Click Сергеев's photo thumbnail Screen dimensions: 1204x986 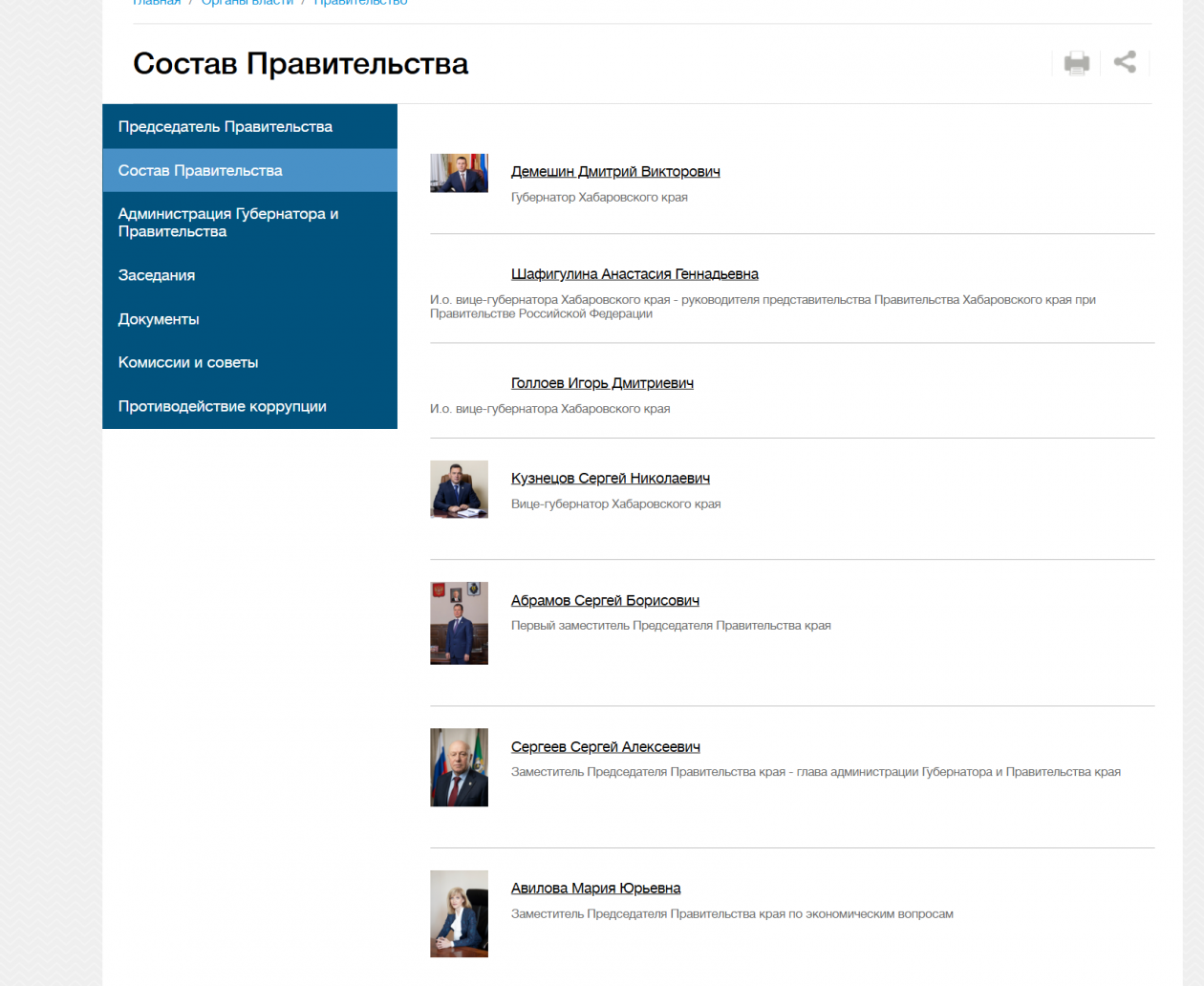459,767
